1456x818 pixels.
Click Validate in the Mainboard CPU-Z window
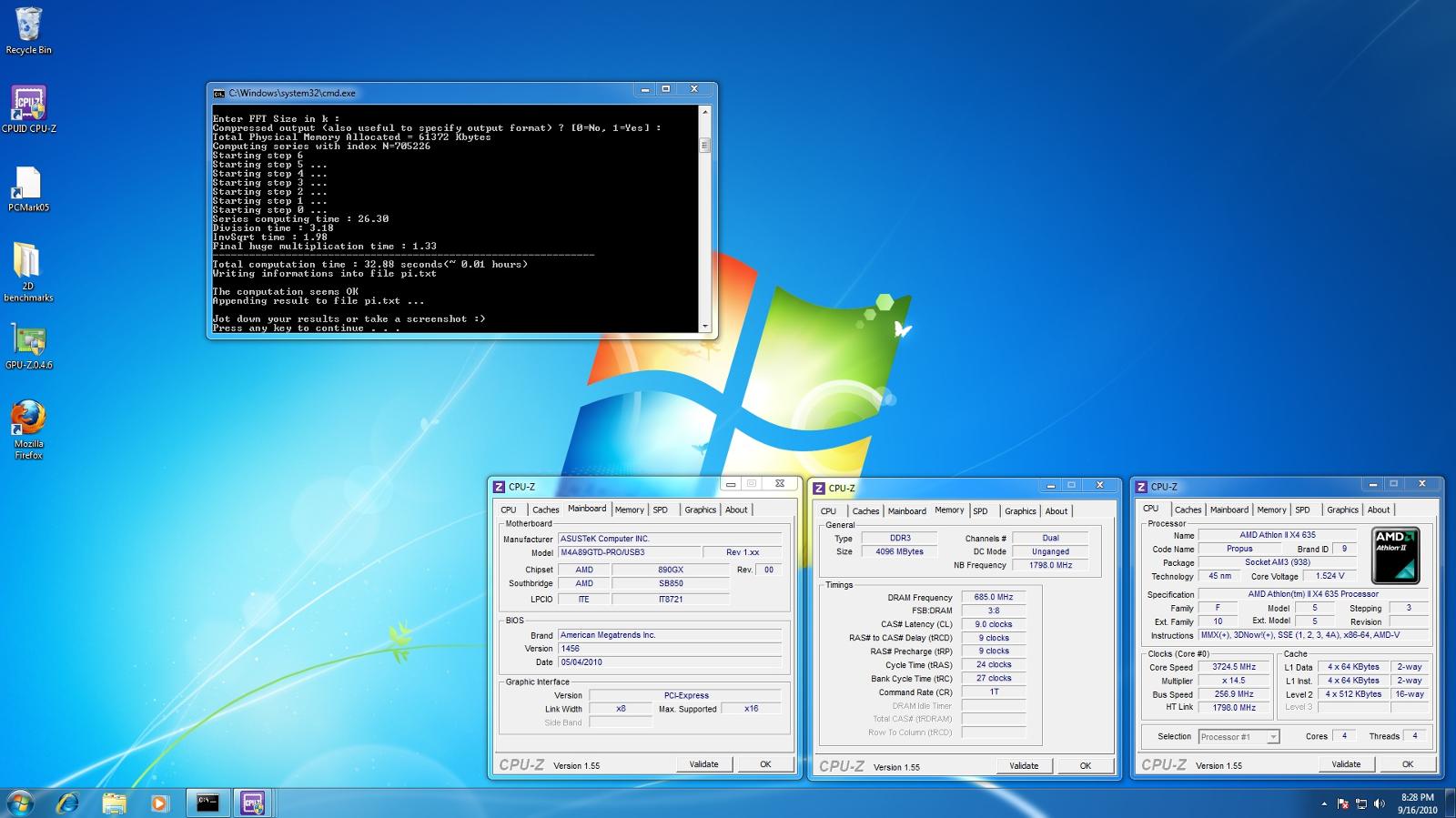[703, 764]
